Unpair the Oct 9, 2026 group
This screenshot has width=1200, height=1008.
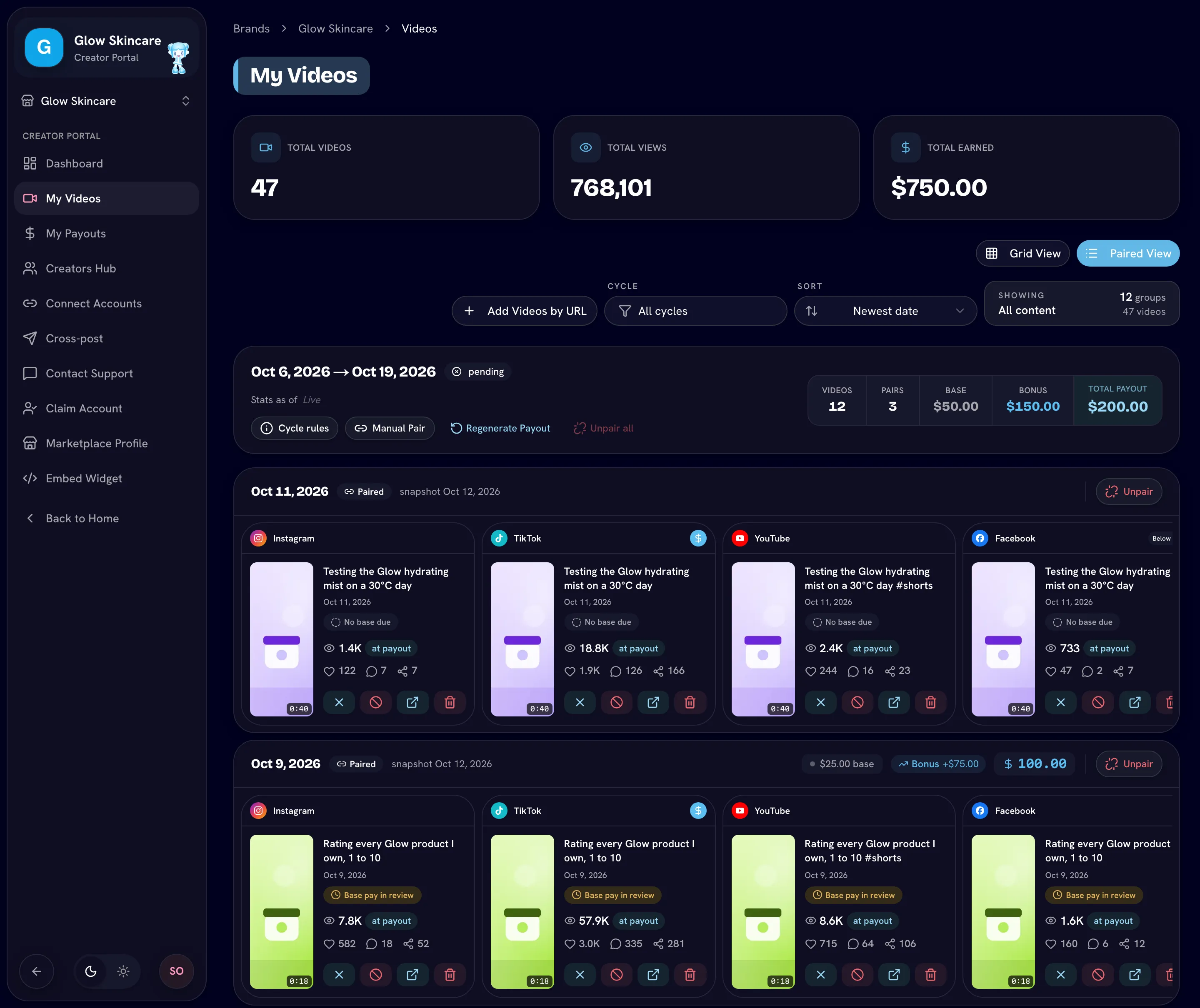(x=1128, y=764)
